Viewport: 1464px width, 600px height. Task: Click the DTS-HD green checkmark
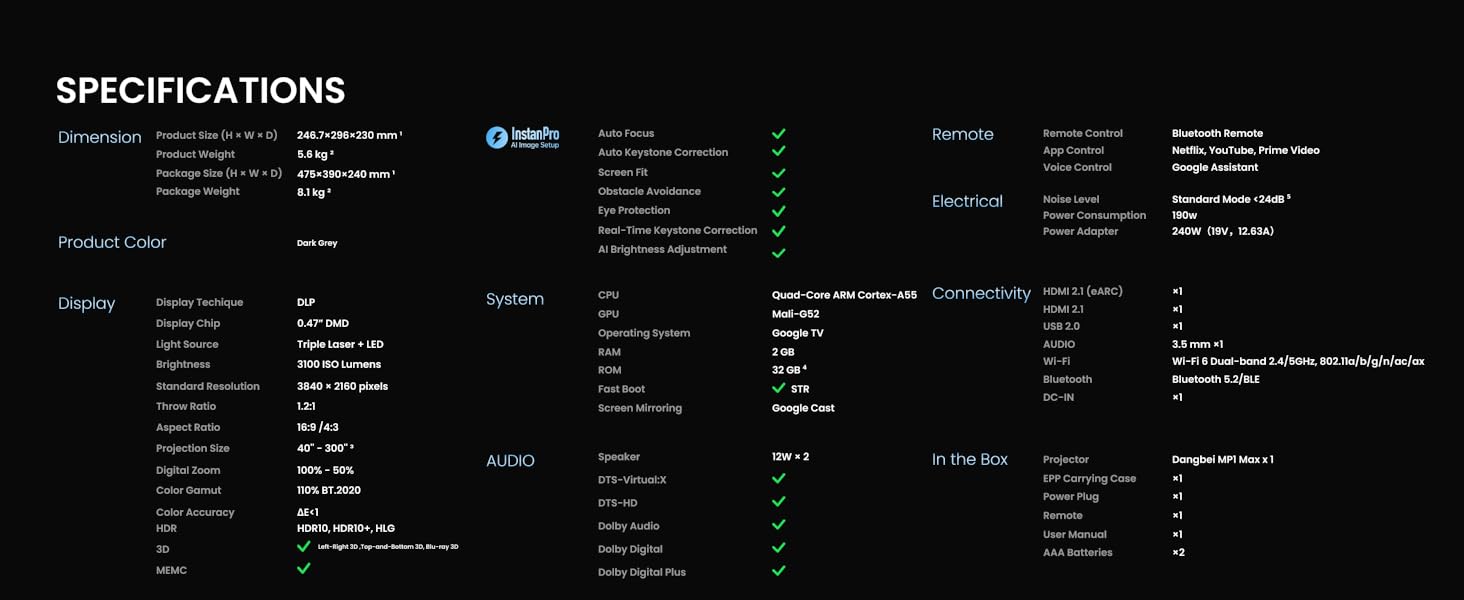[778, 502]
